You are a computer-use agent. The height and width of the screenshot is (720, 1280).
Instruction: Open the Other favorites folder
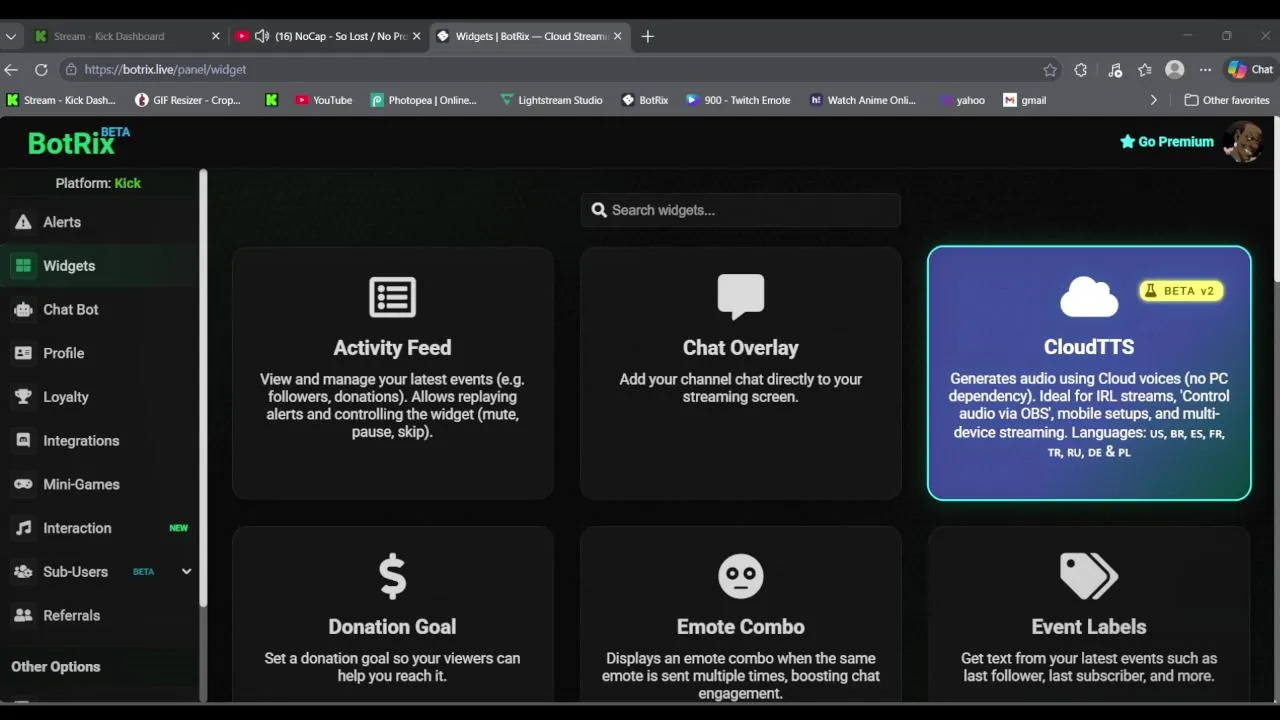(x=1227, y=100)
